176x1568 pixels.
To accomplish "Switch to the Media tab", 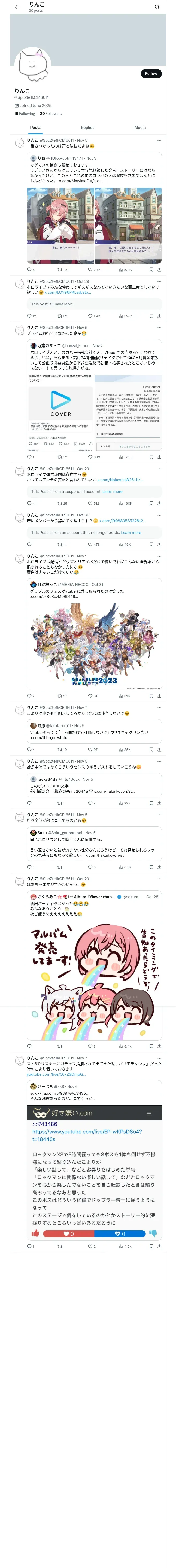I will pos(139,128).
